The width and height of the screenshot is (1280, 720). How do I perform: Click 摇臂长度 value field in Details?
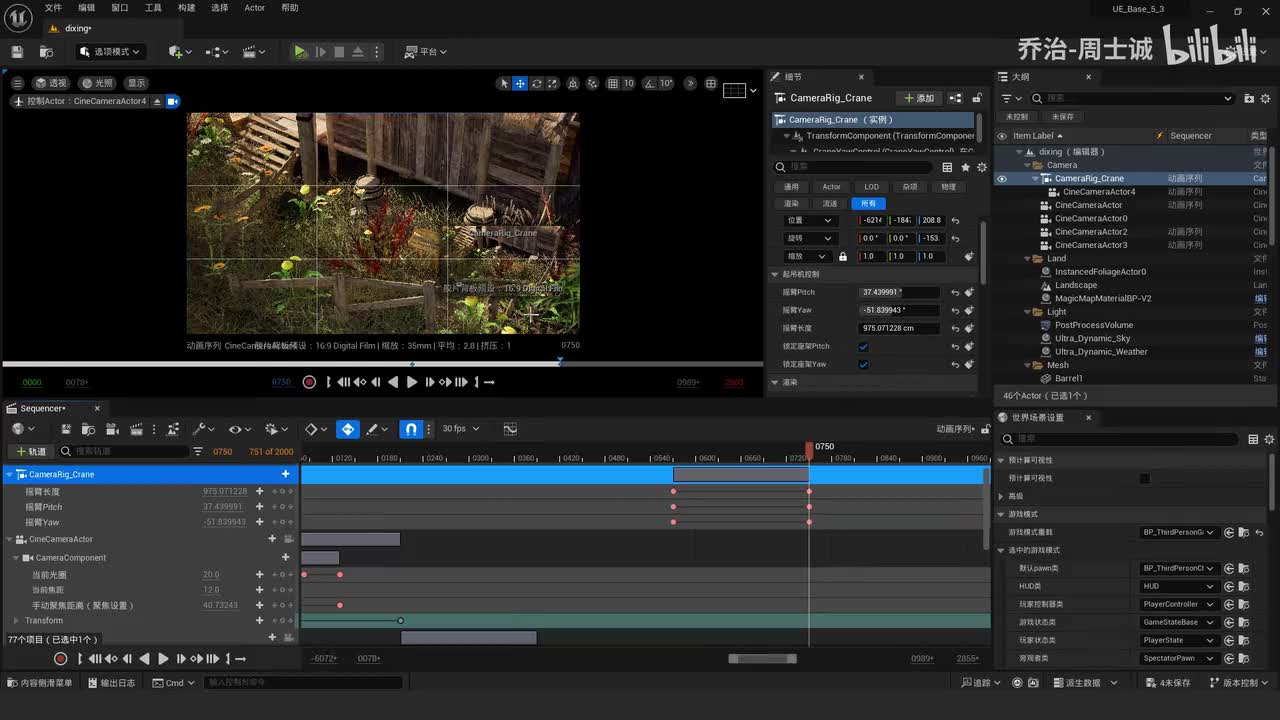tap(900, 328)
